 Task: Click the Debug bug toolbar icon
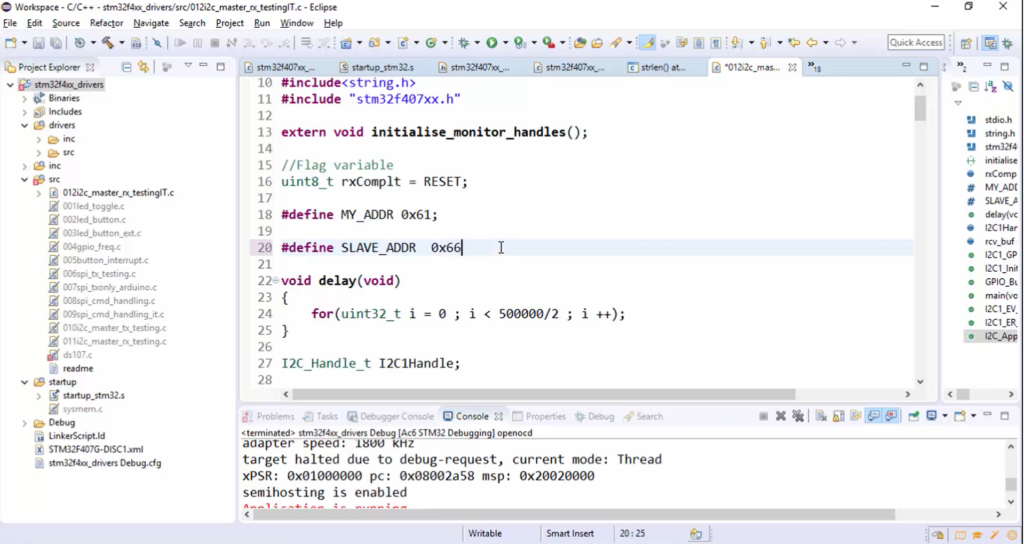463,43
